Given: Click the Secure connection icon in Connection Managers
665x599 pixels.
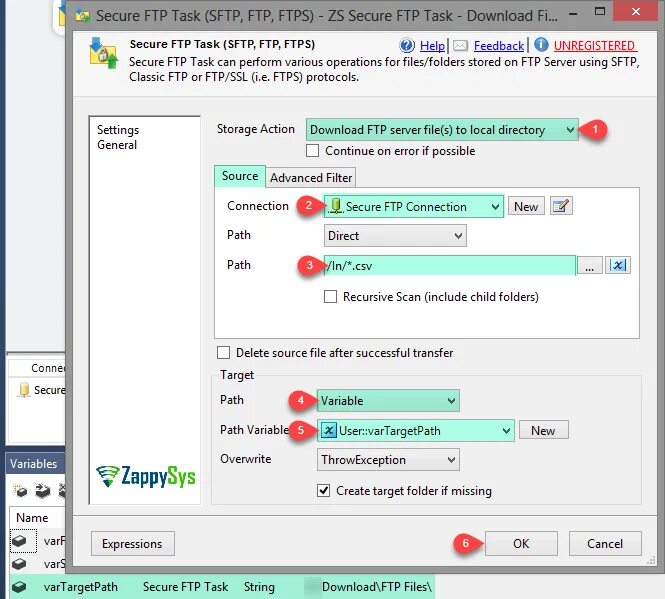Looking at the screenshot, I should (24, 389).
